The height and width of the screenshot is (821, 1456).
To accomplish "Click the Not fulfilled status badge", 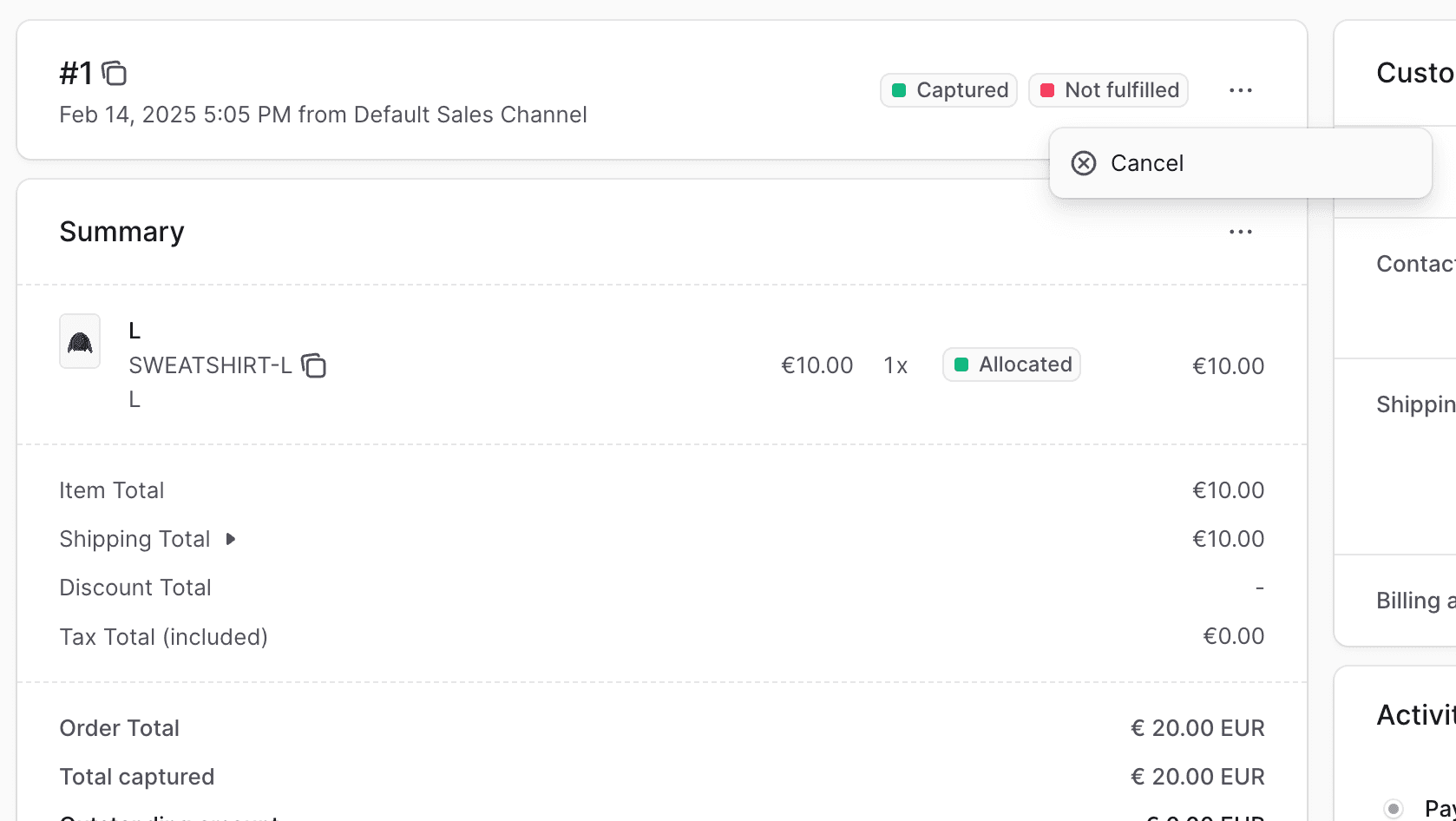I will click(1108, 90).
